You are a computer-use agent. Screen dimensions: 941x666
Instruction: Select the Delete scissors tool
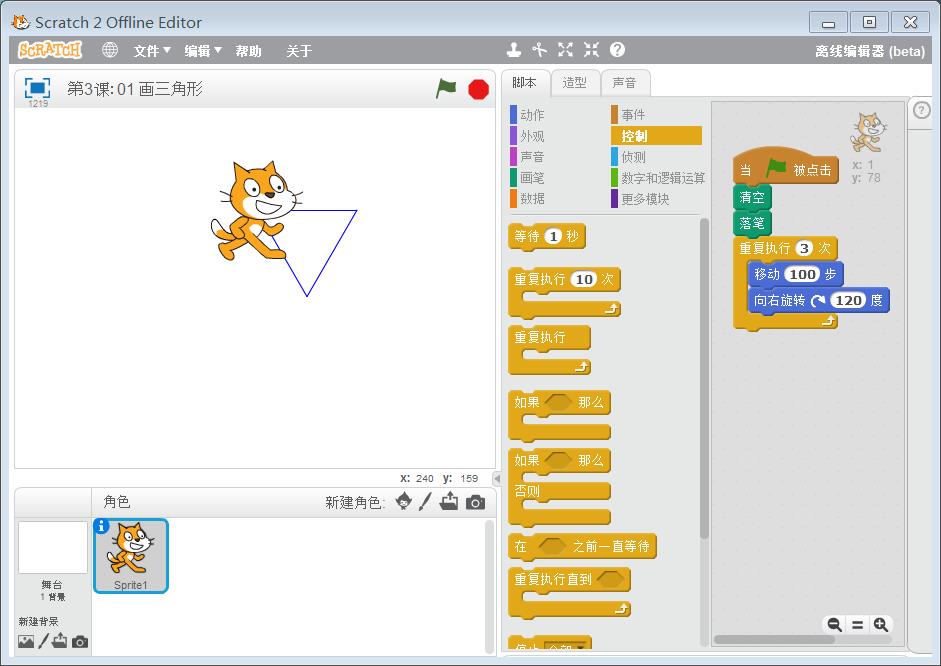540,50
